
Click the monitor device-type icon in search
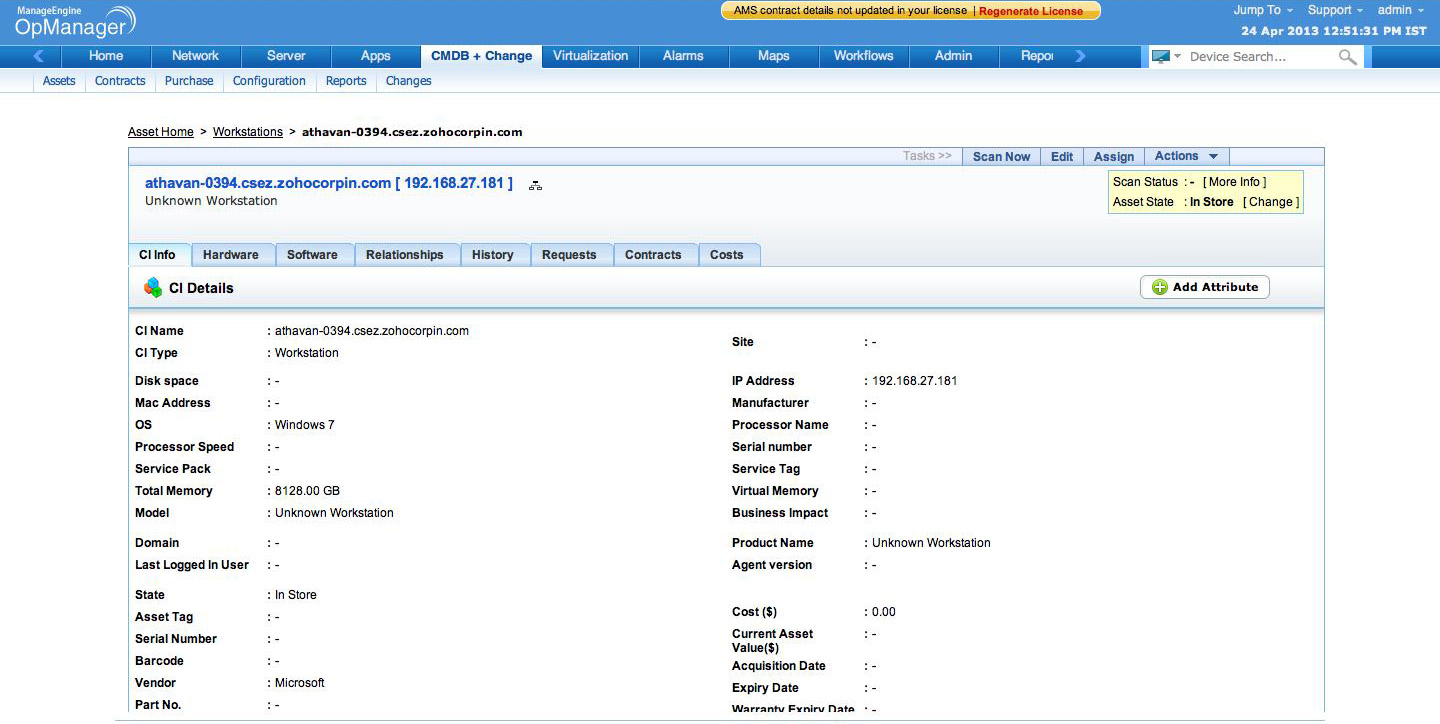coord(1161,57)
